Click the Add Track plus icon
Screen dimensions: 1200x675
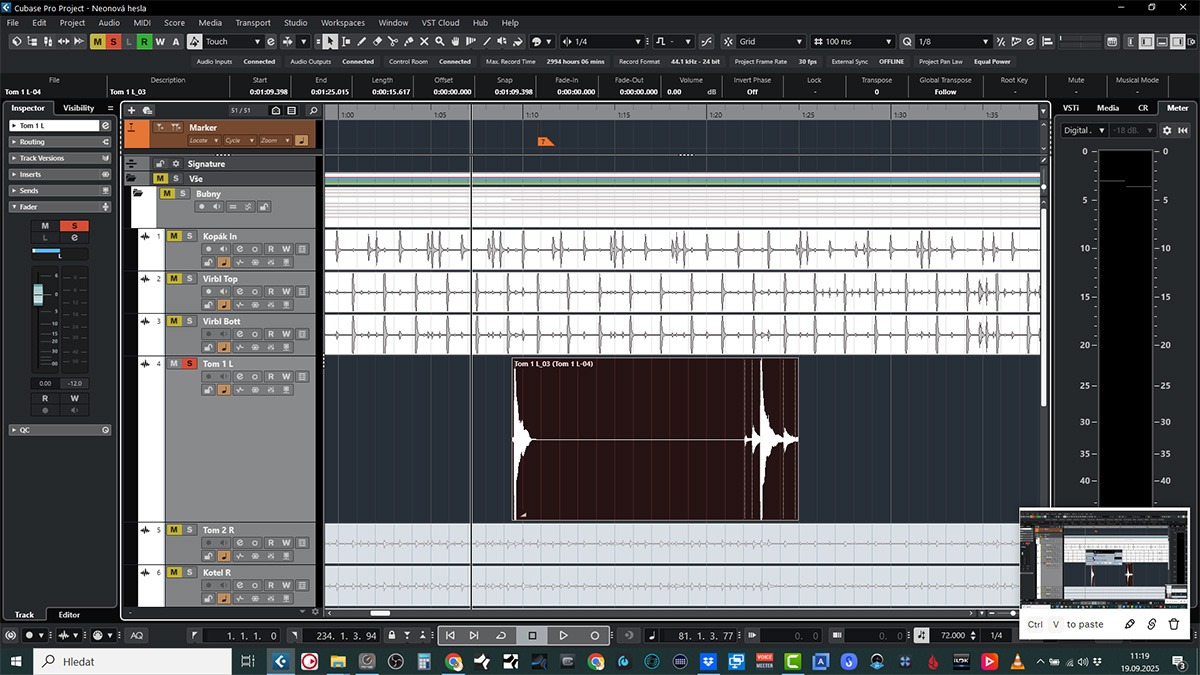132,110
